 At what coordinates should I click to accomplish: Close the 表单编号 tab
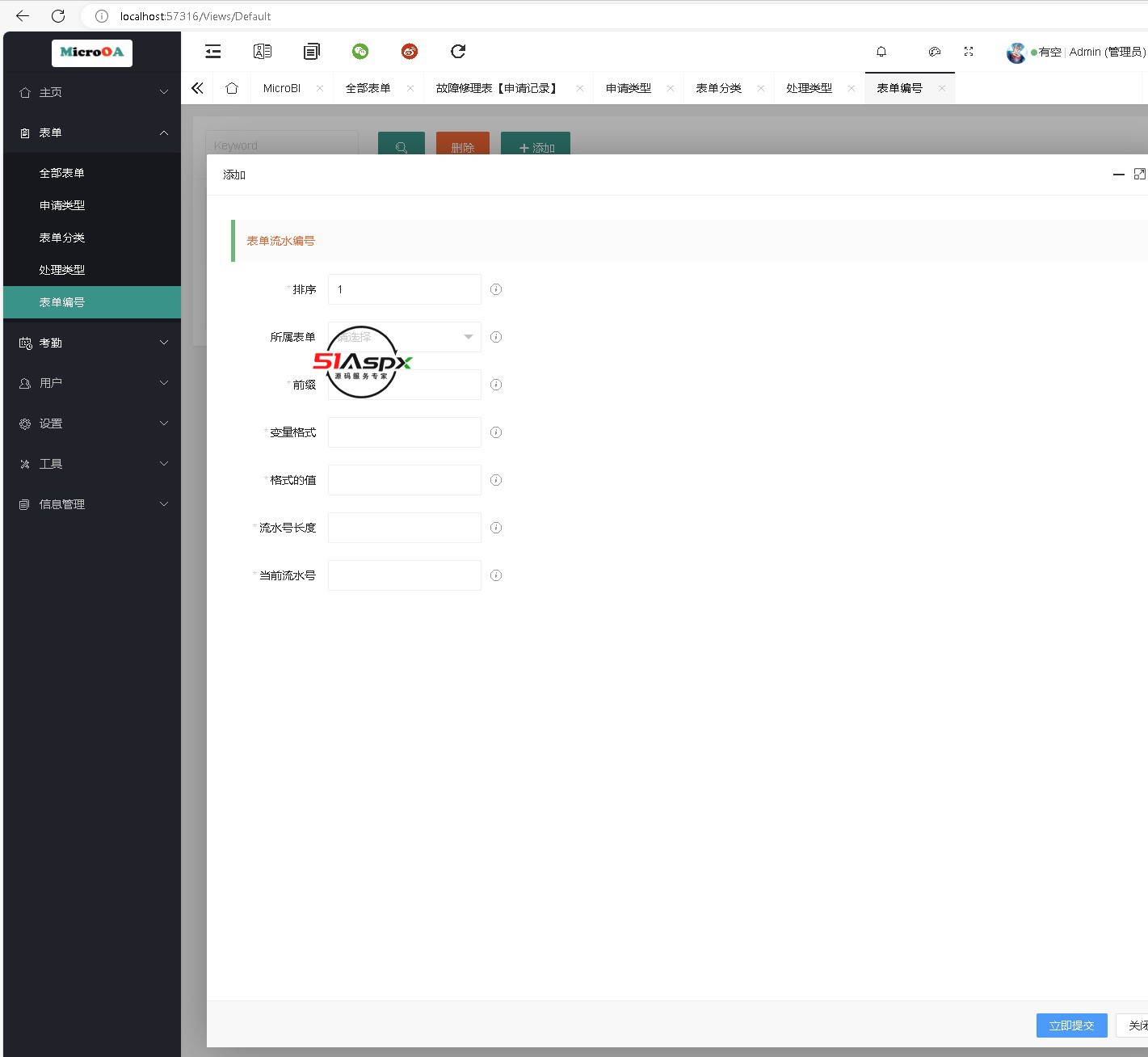[x=942, y=88]
